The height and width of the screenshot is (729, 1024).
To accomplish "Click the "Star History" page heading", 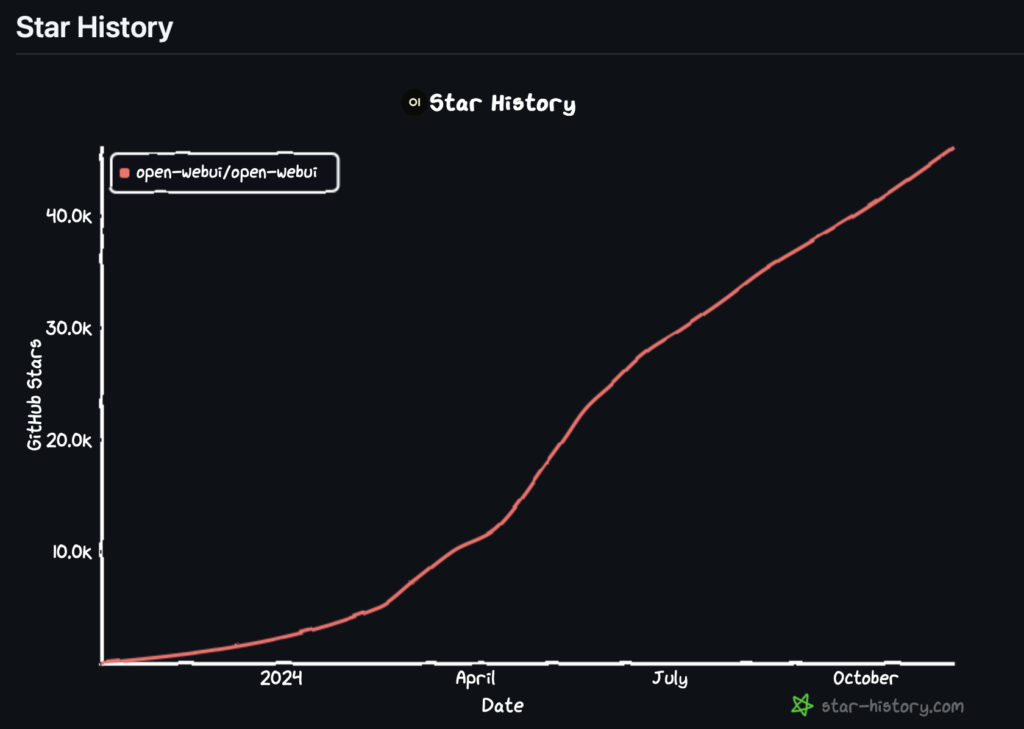I will [94, 27].
